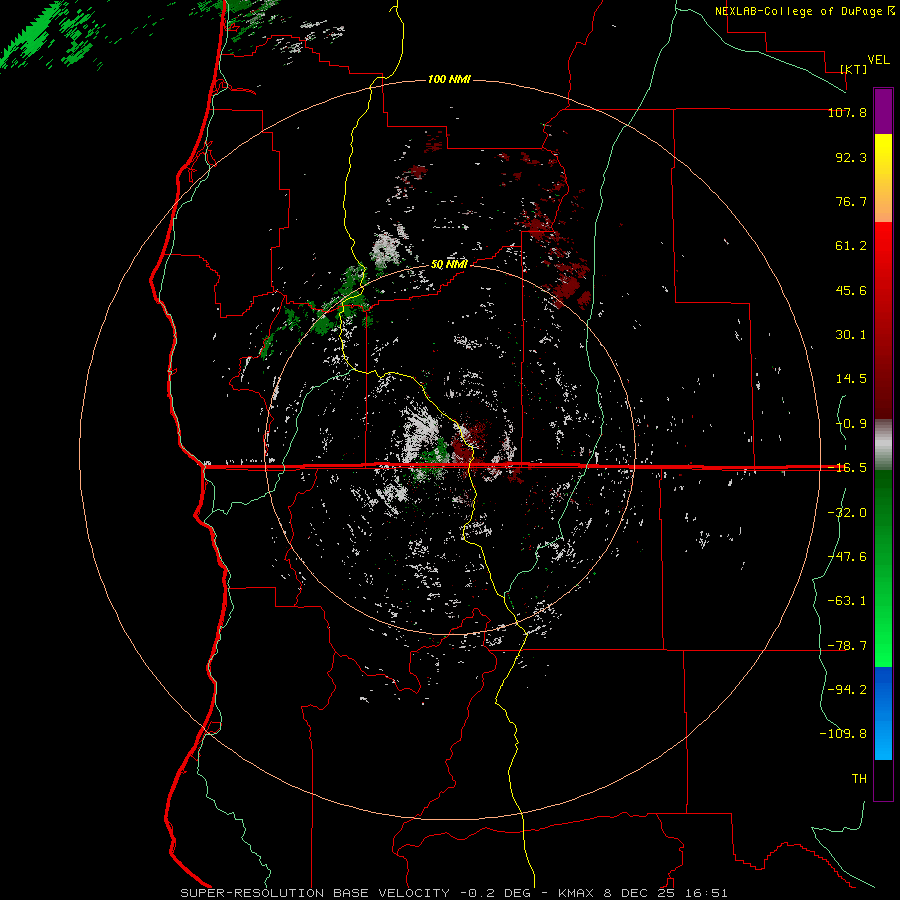Screen dimensions: 900x900
Task: Click the 76.7 velocity scale value
Action: pos(851,201)
